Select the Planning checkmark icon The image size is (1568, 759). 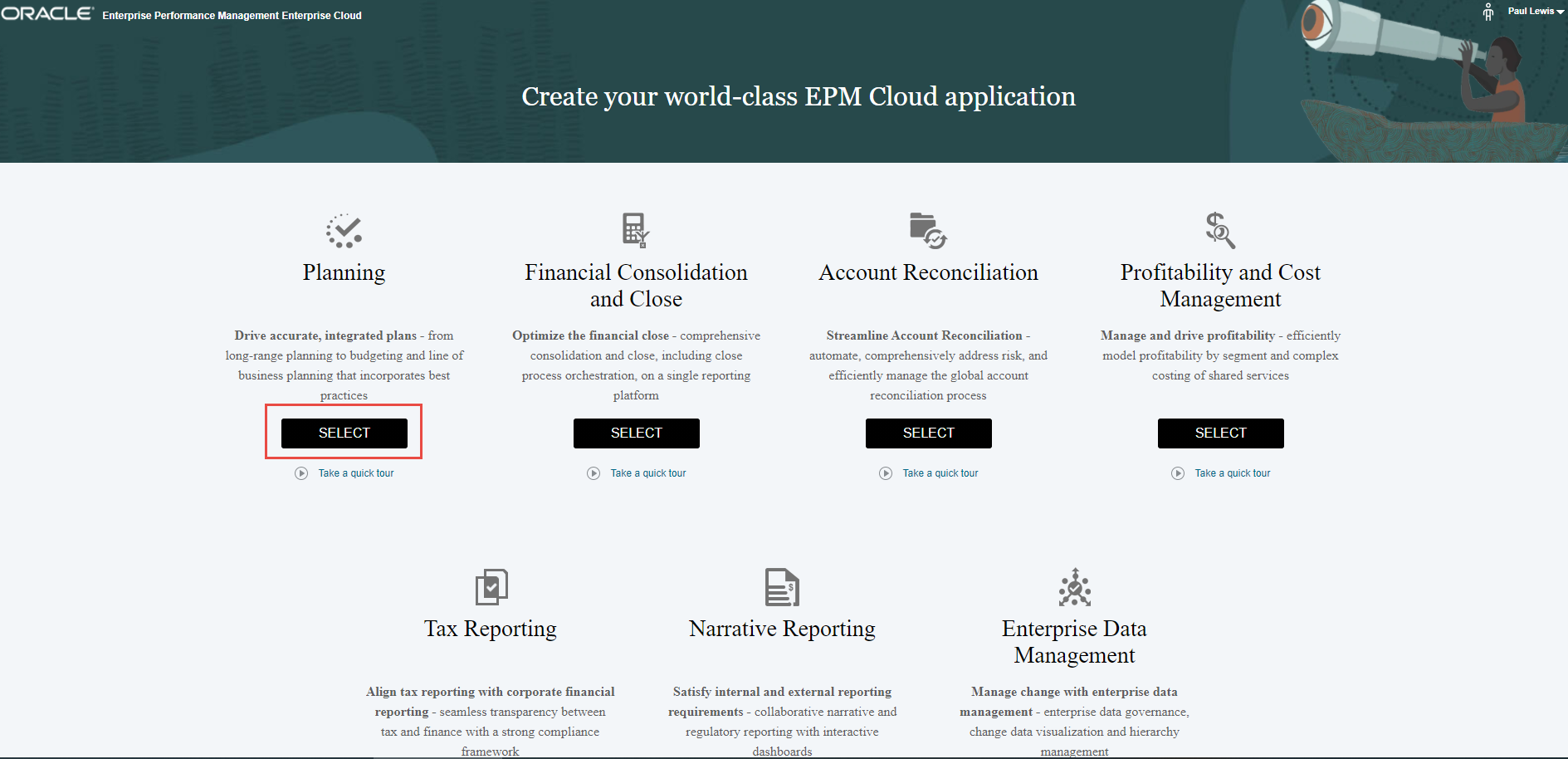[344, 230]
